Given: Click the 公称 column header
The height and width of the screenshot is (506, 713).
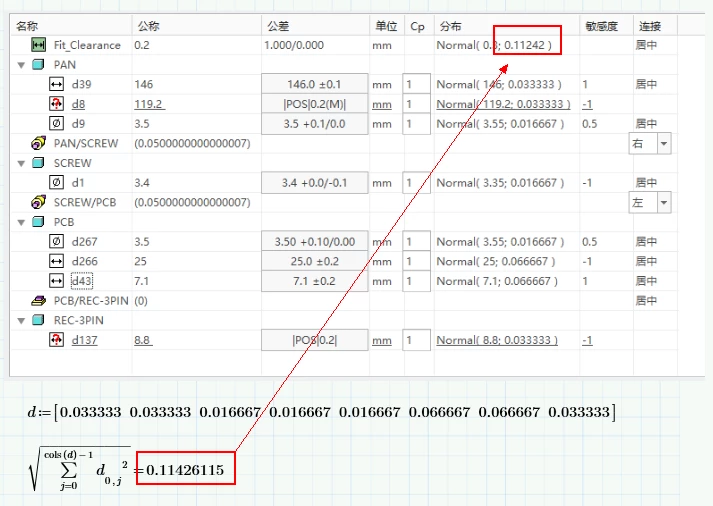Looking at the screenshot, I should (149, 26).
